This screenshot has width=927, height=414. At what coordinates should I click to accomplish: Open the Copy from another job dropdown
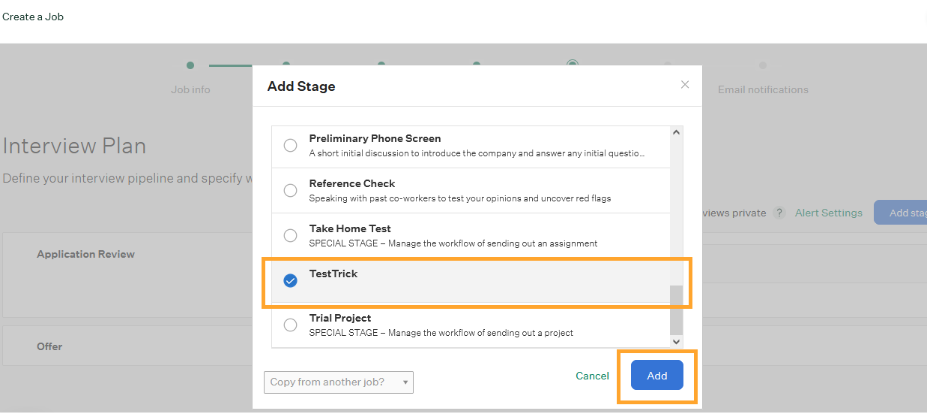(339, 382)
